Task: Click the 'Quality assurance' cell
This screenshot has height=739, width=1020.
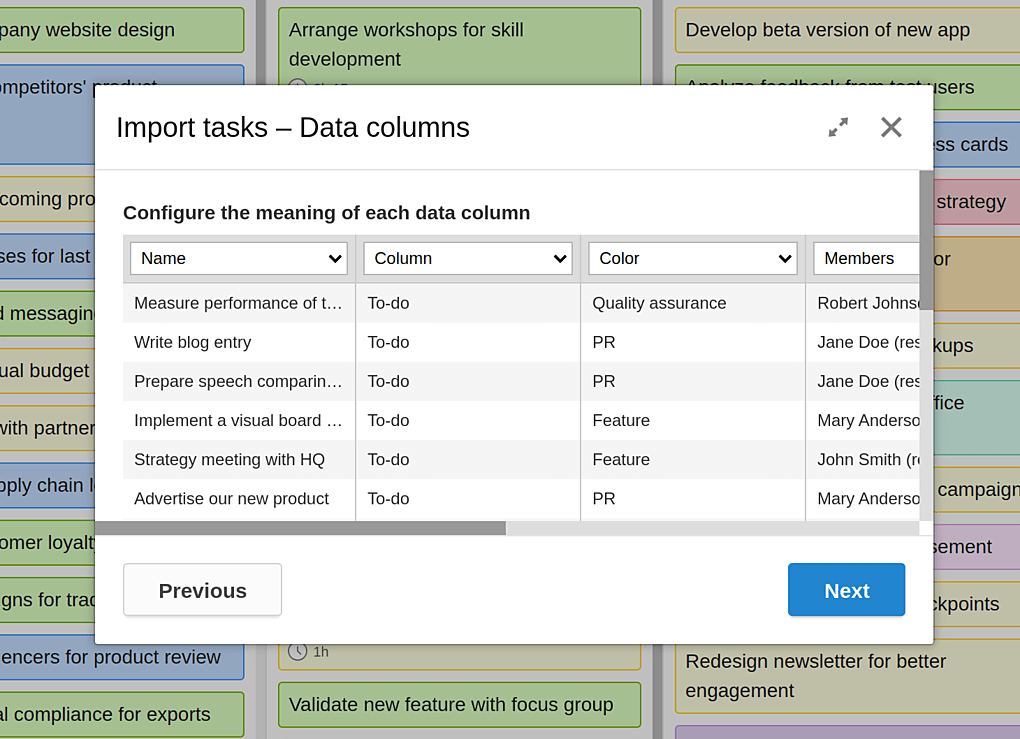Action: point(659,303)
